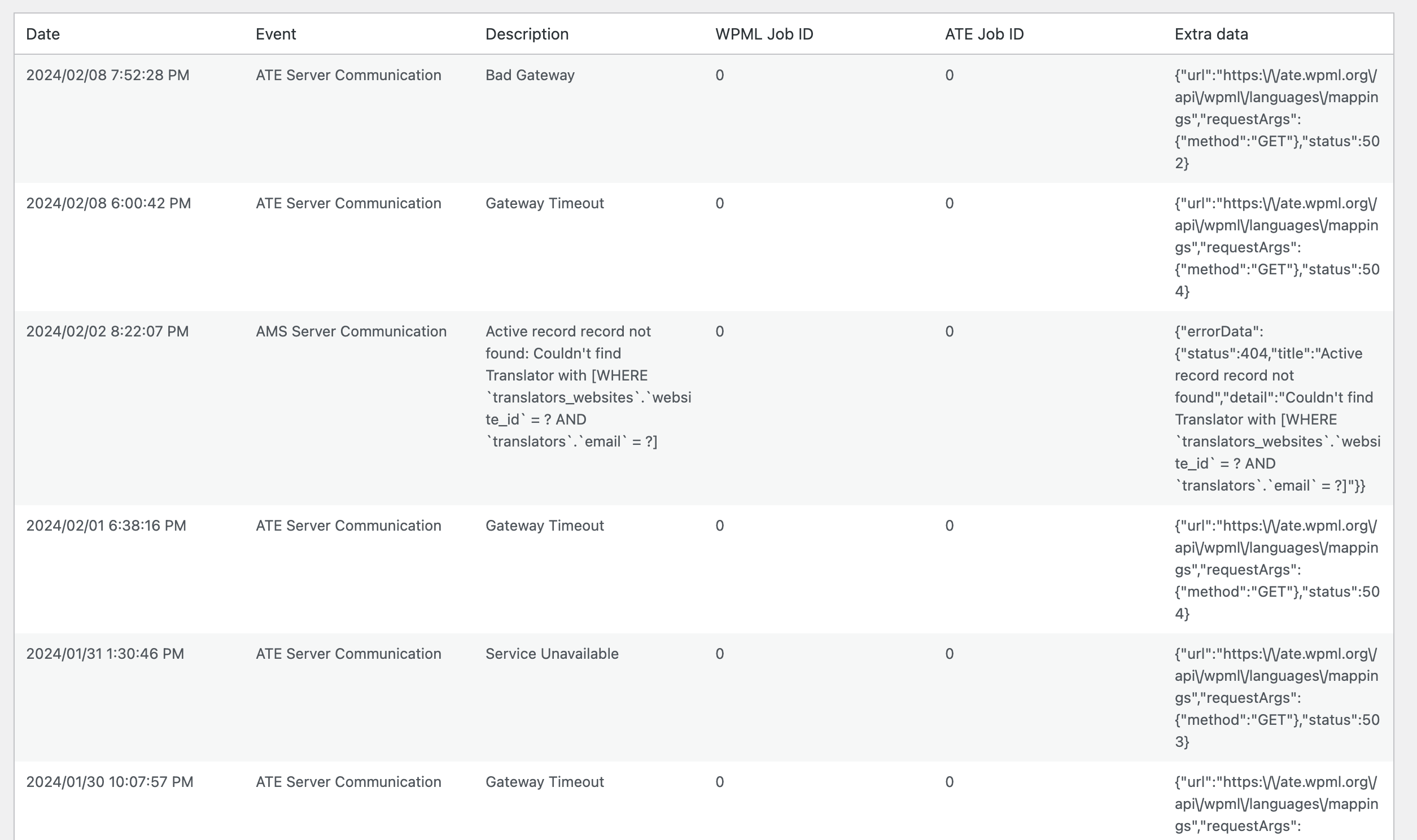
Task: Click the errorData status 404 extra data
Action: pos(1277,408)
